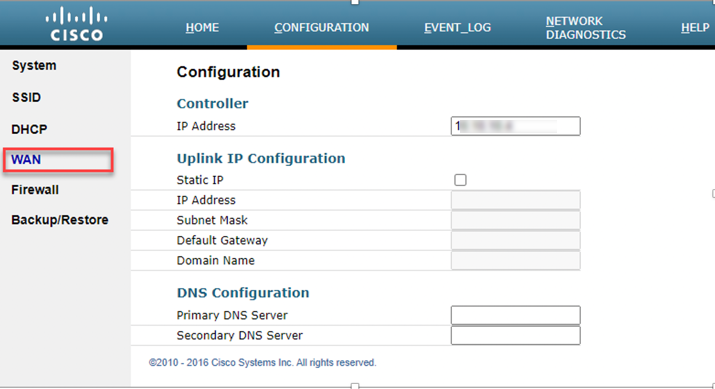Open DHCP settings in the sidebar
The height and width of the screenshot is (389, 715).
29,129
